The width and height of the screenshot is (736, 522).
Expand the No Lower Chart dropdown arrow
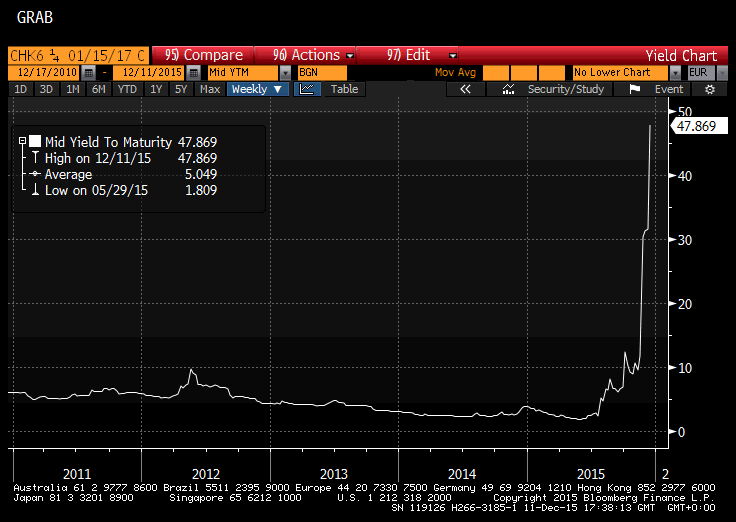(675, 73)
